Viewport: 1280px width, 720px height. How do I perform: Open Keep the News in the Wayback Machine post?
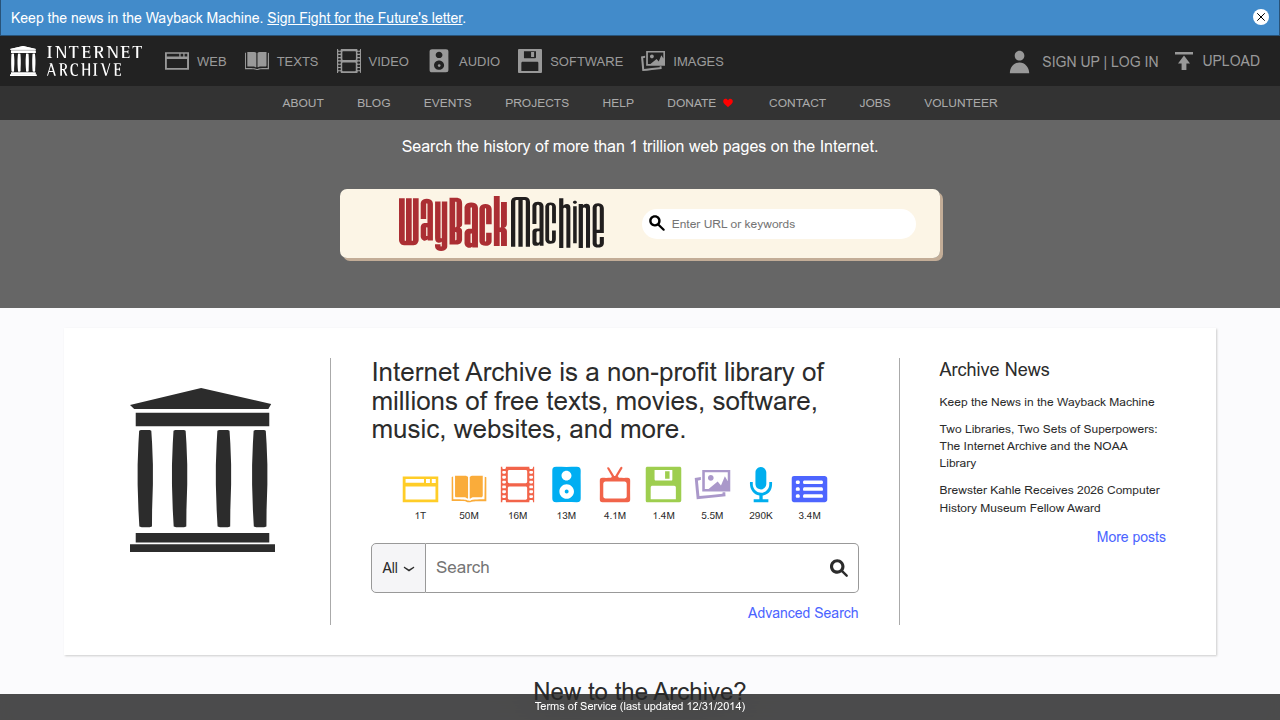pyautogui.click(x=1047, y=402)
